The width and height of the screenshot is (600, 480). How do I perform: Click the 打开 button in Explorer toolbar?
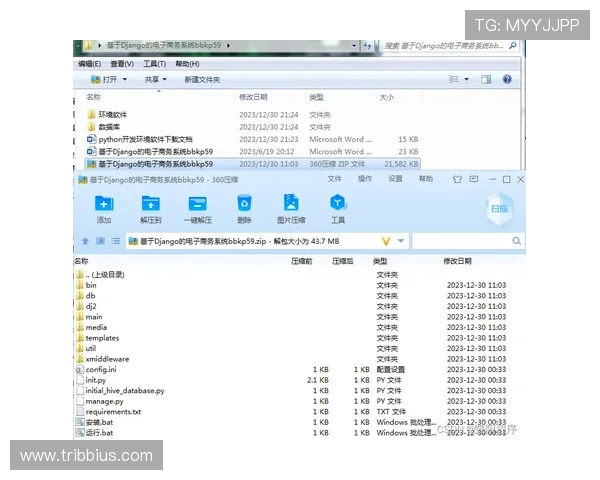coord(104,79)
